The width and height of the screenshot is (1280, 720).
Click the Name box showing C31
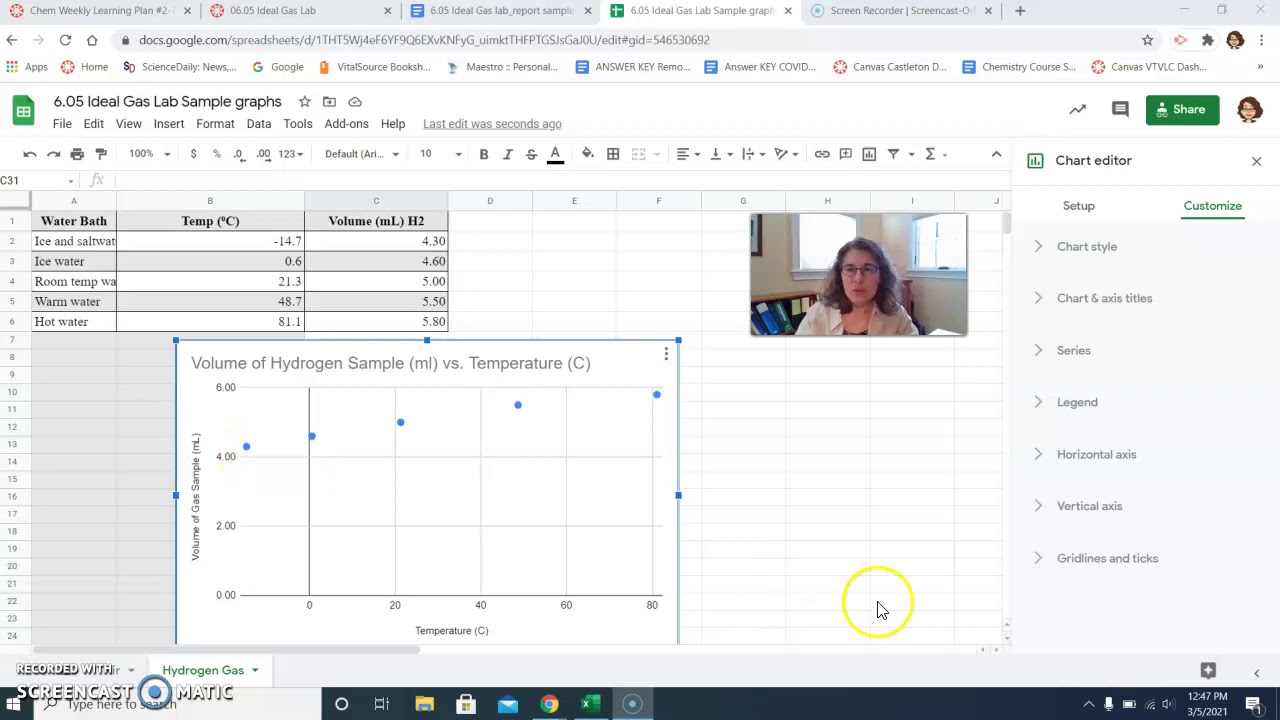(x=38, y=181)
